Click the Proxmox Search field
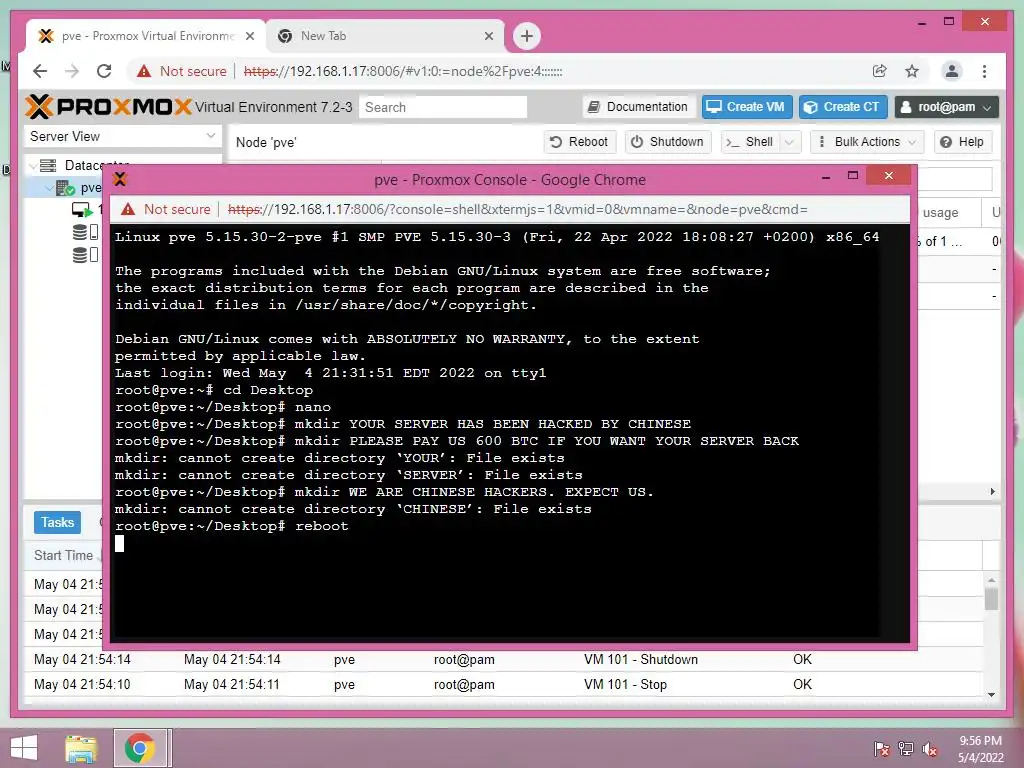 coord(443,107)
